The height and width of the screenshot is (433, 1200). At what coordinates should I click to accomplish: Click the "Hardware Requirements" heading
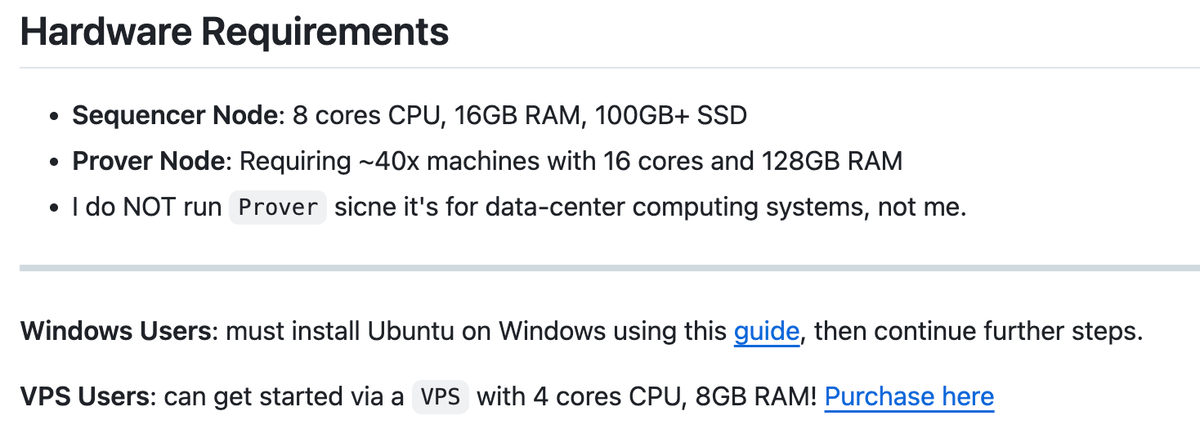pos(234,32)
